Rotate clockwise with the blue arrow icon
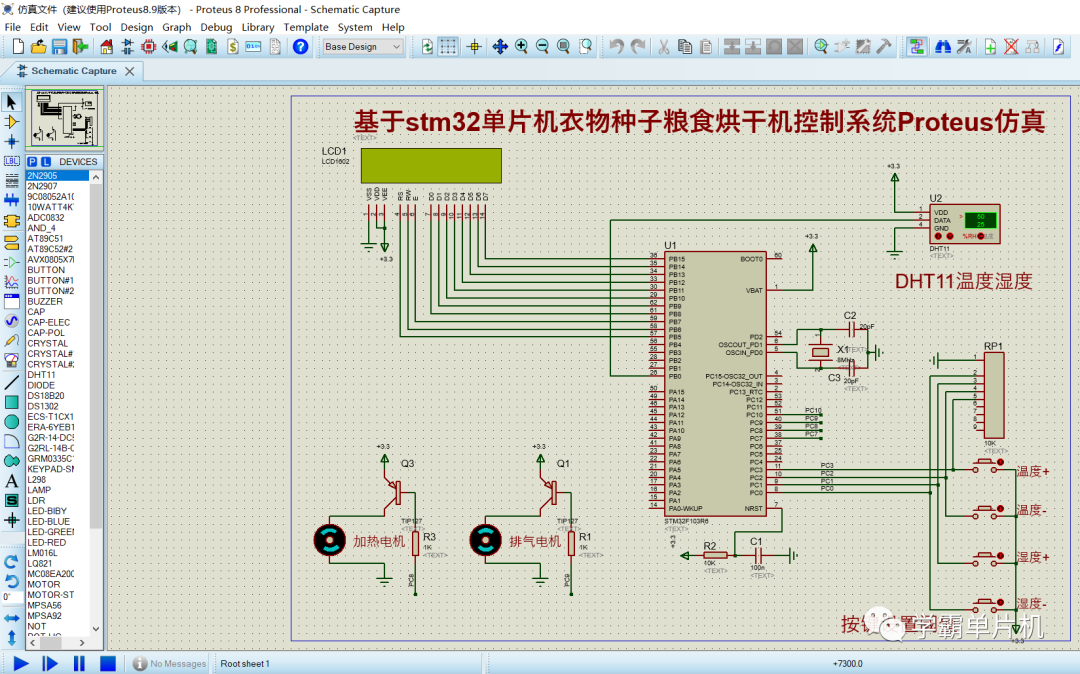 coord(11,562)
